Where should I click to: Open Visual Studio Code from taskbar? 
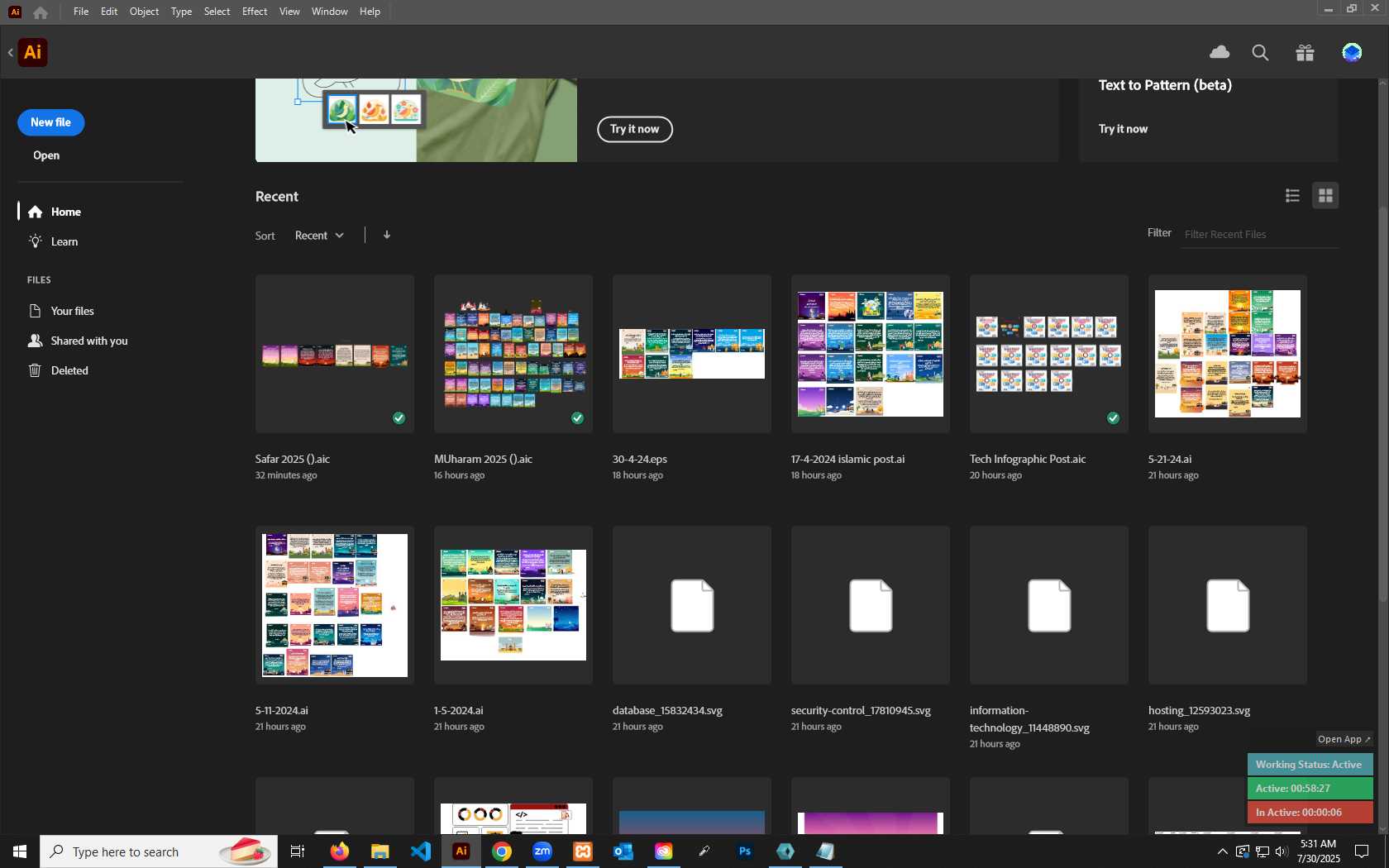coord(420,851)
